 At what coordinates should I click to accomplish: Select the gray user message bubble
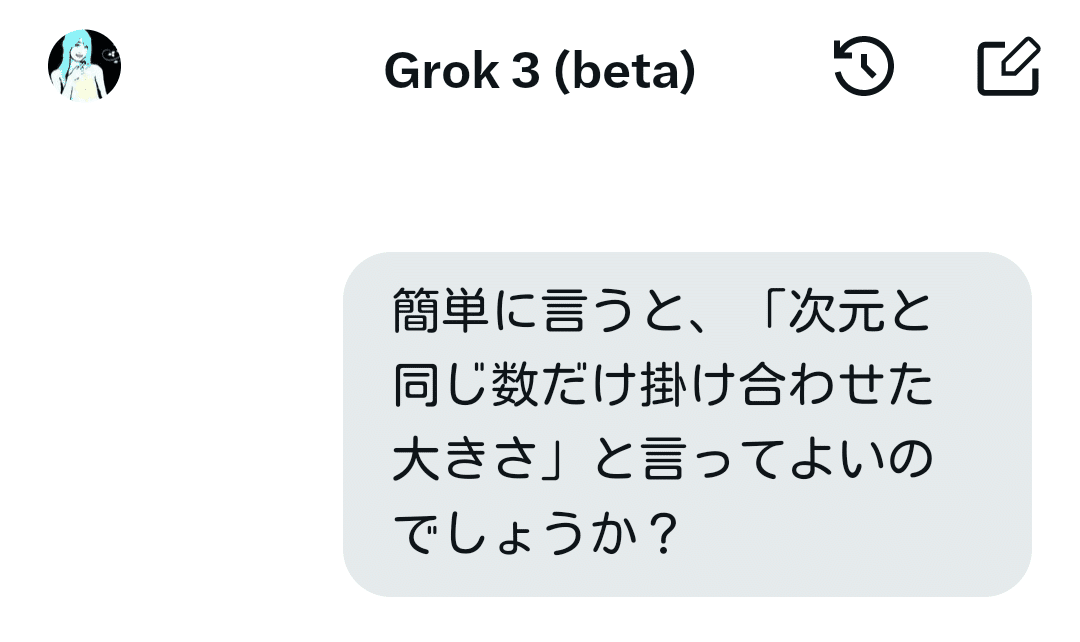click(x=687, y=424)
